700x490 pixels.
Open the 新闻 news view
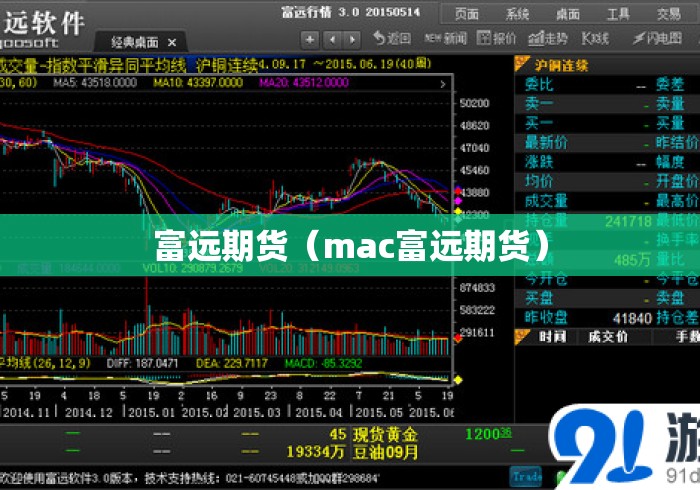tap(446, 39)
